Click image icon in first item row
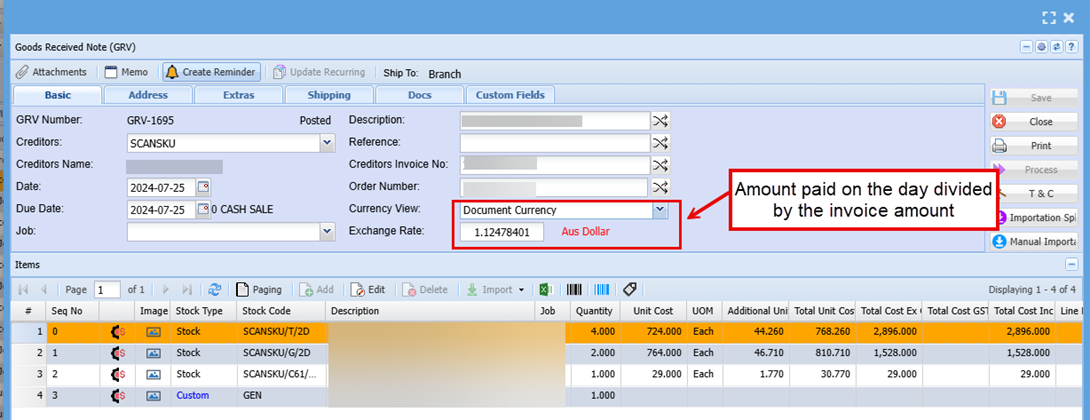 153,331
